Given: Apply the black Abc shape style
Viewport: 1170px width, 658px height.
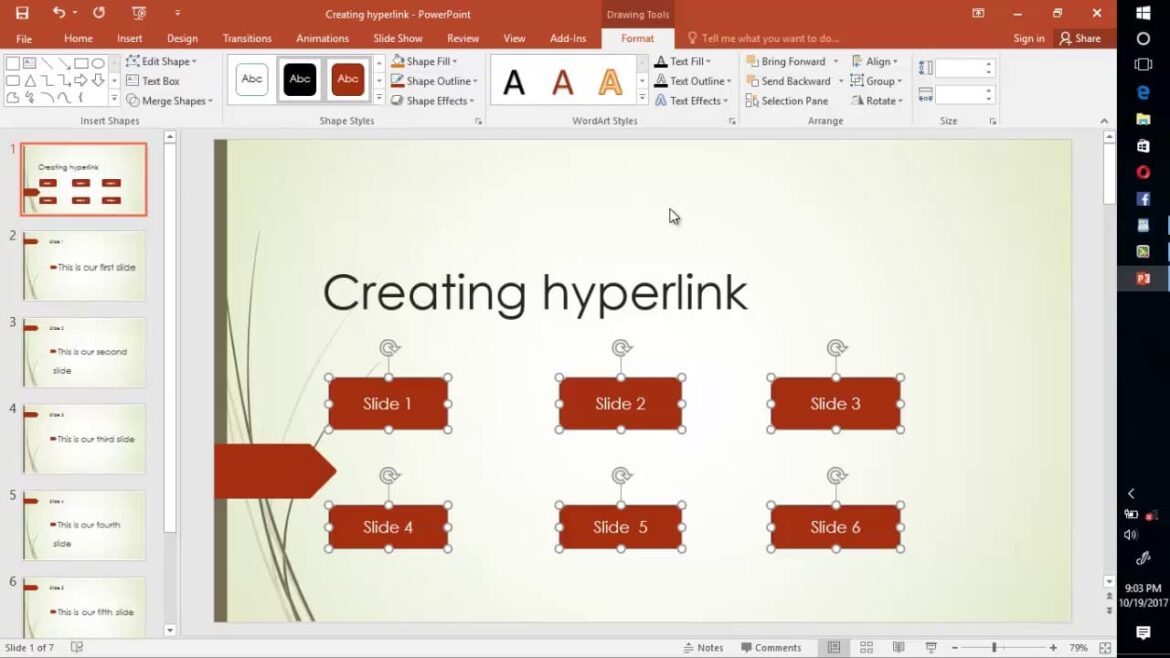Looking at the screenshot, I should click(300, 79).
